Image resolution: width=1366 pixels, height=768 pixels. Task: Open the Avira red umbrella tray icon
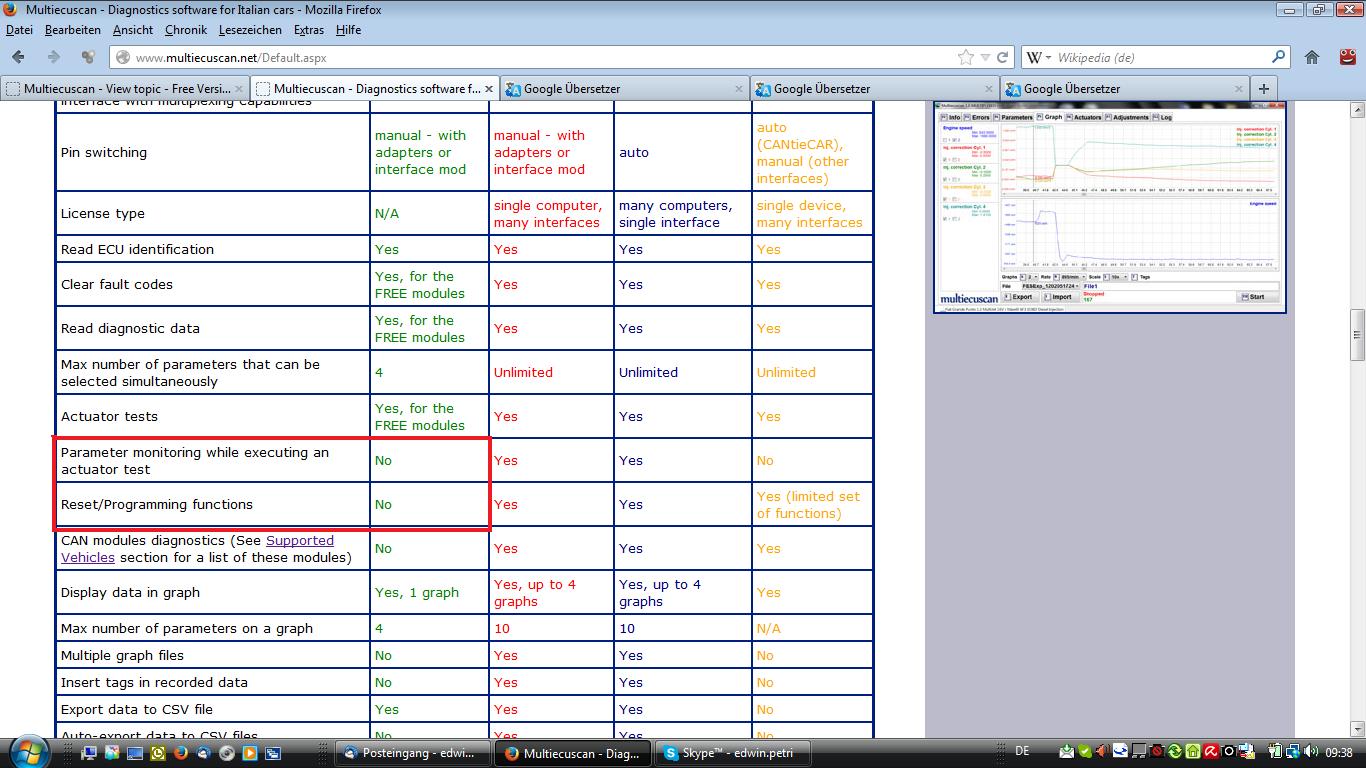(x=1211, y=751)
